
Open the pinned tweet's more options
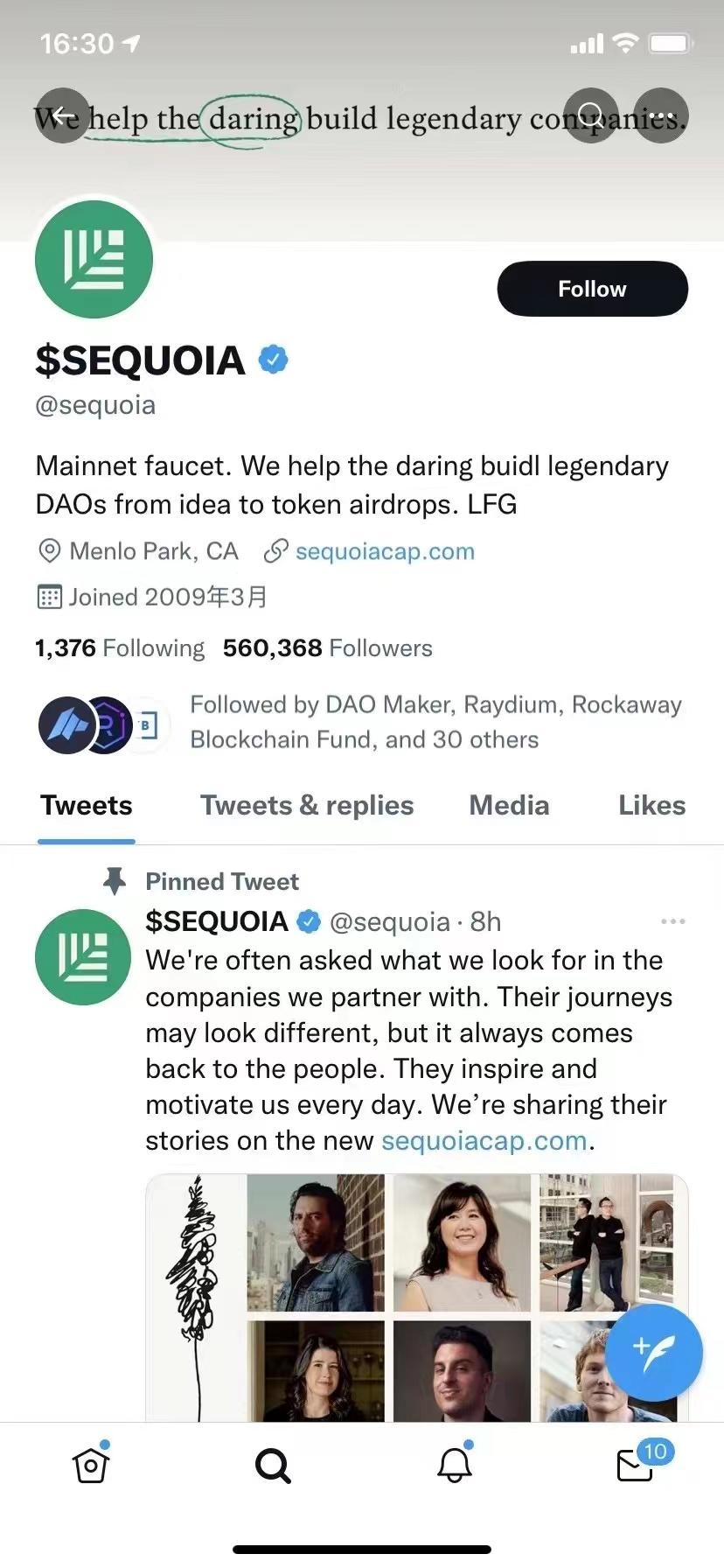click(x=672, y=921)
